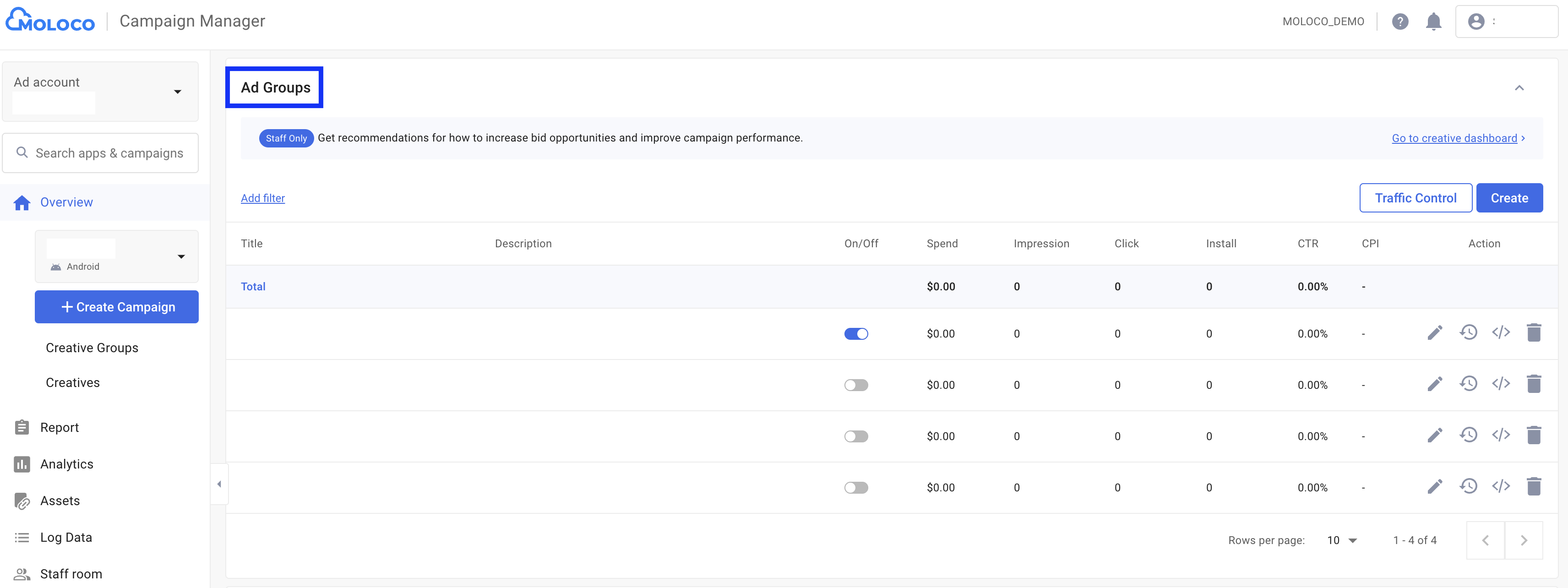Enable the second ad group toggle
This screenshot has height=588, width=1568.
point(855,385)
